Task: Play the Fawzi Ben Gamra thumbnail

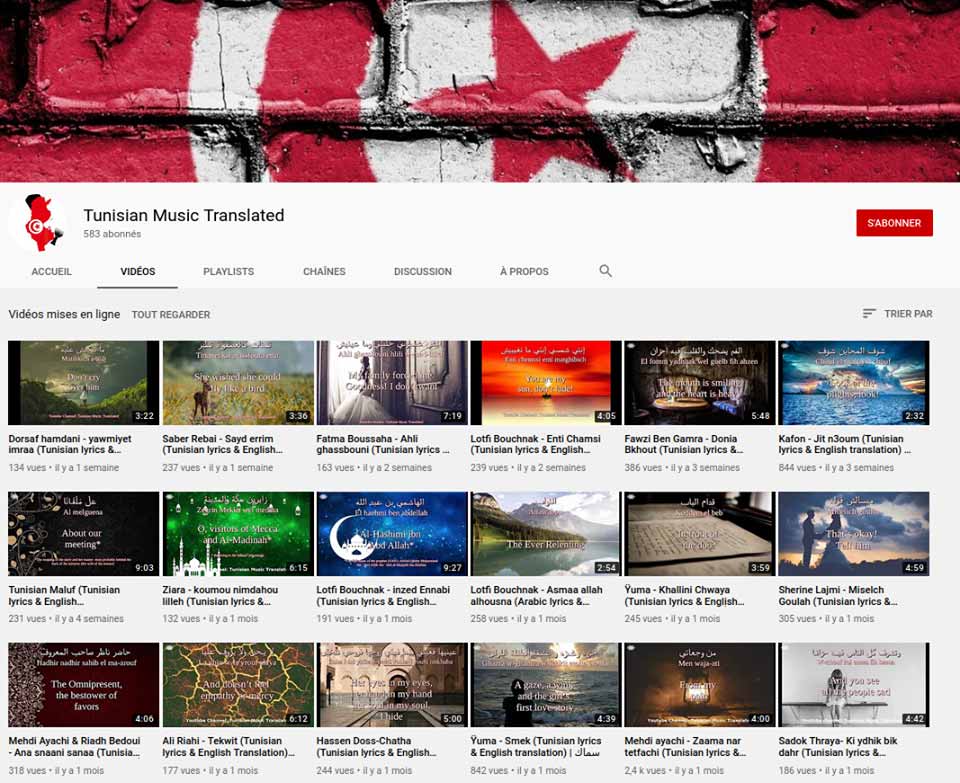Action: click(700, 383)
